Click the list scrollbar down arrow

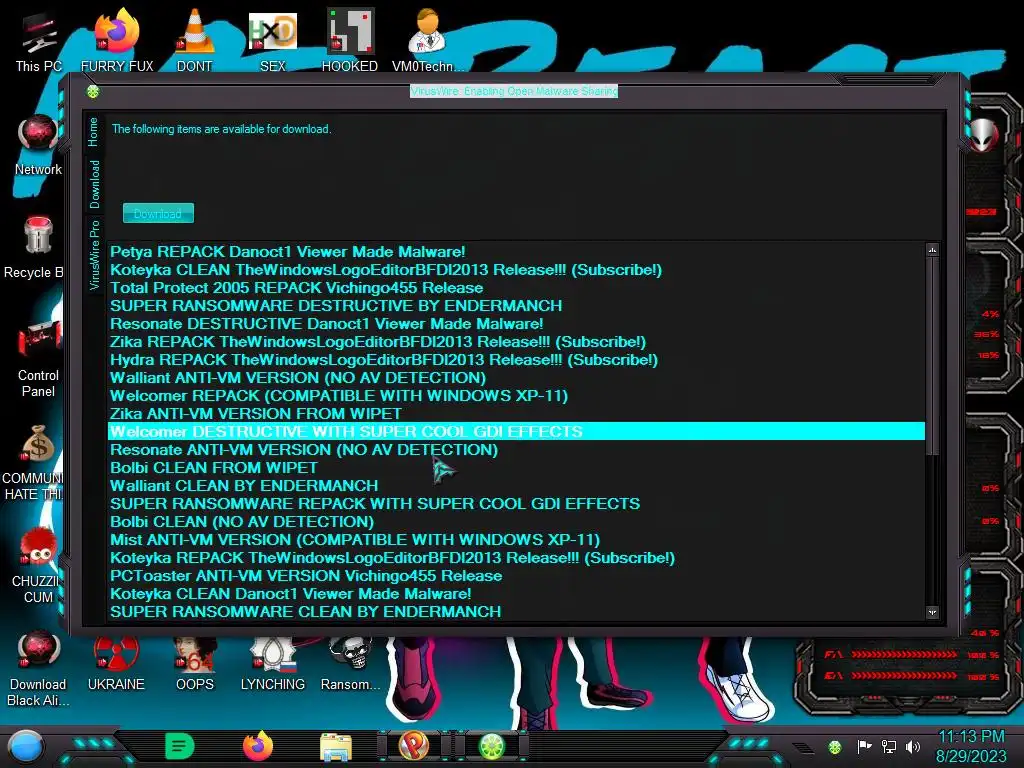(932, 613)
